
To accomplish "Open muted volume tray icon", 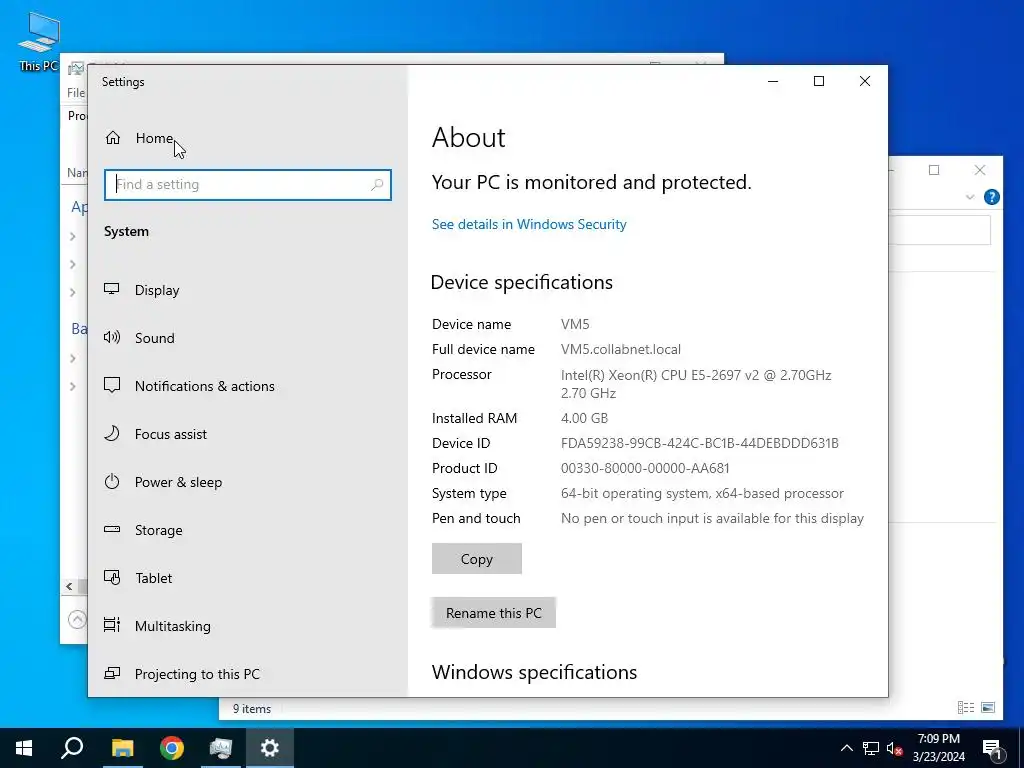I will 895,748.
